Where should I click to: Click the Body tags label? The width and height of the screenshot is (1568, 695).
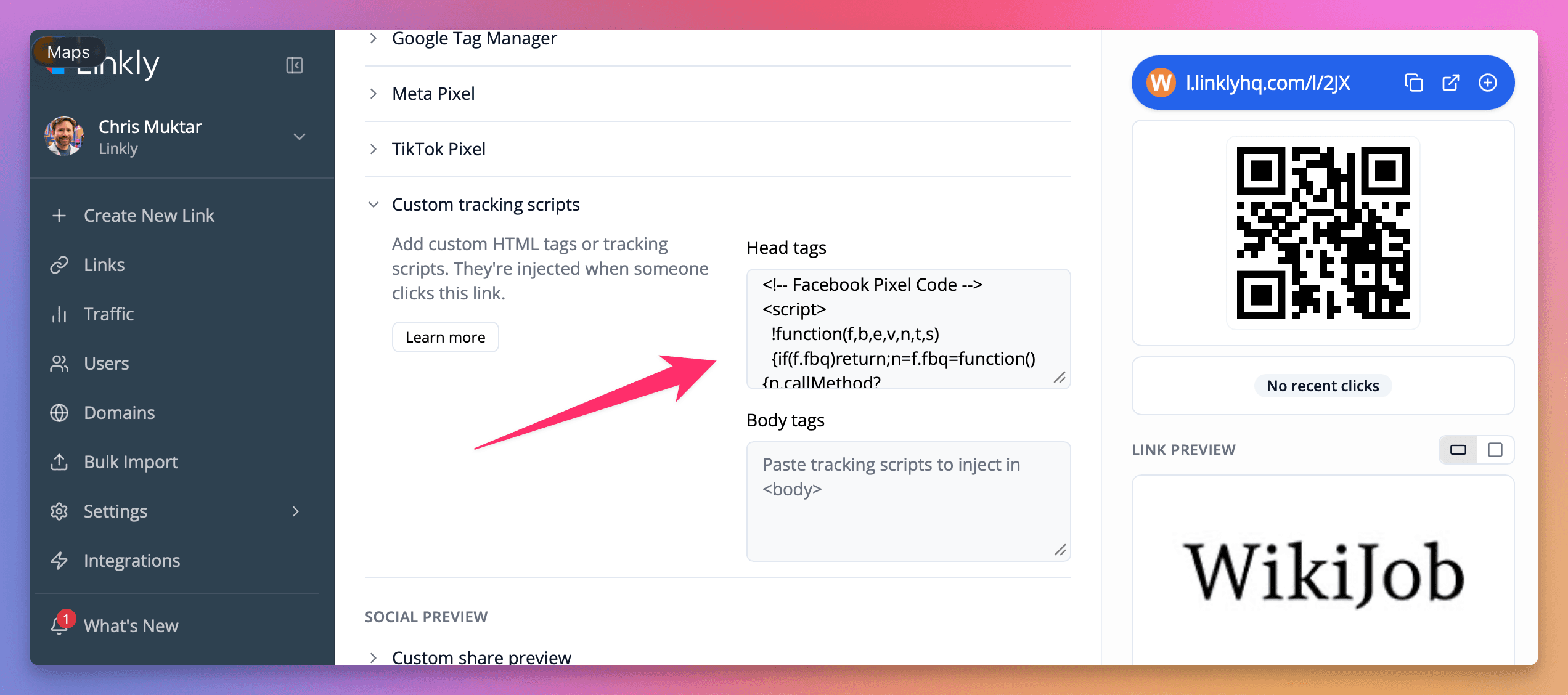[785, 420]
